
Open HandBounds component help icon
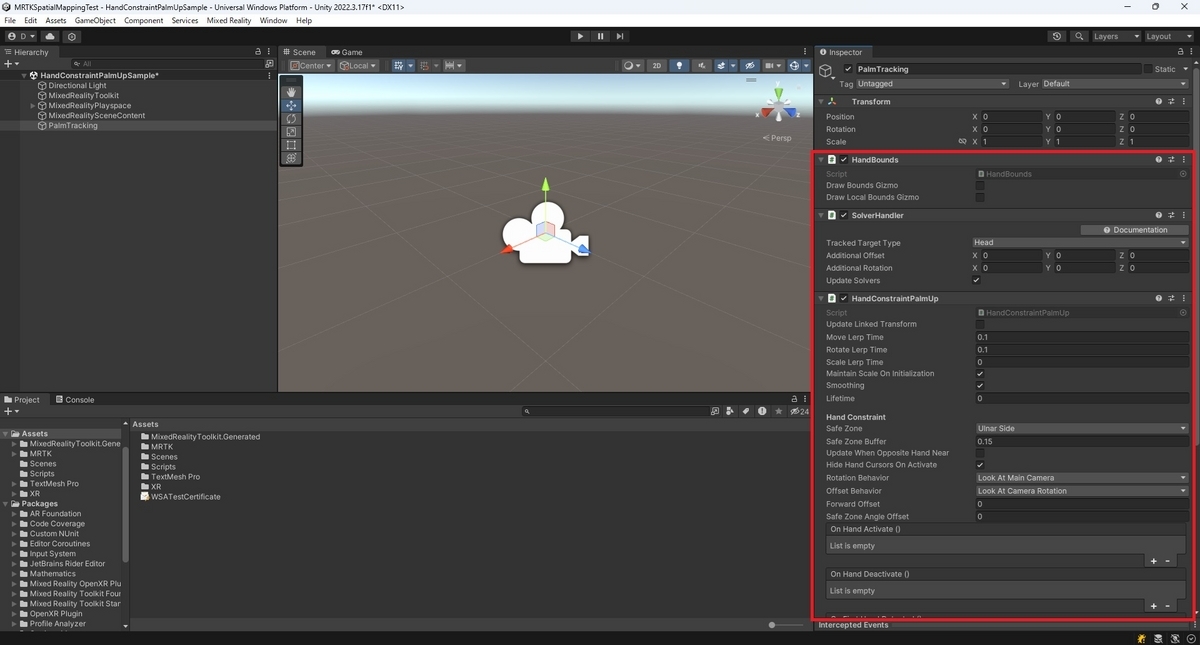click(x=1159, y=160)
